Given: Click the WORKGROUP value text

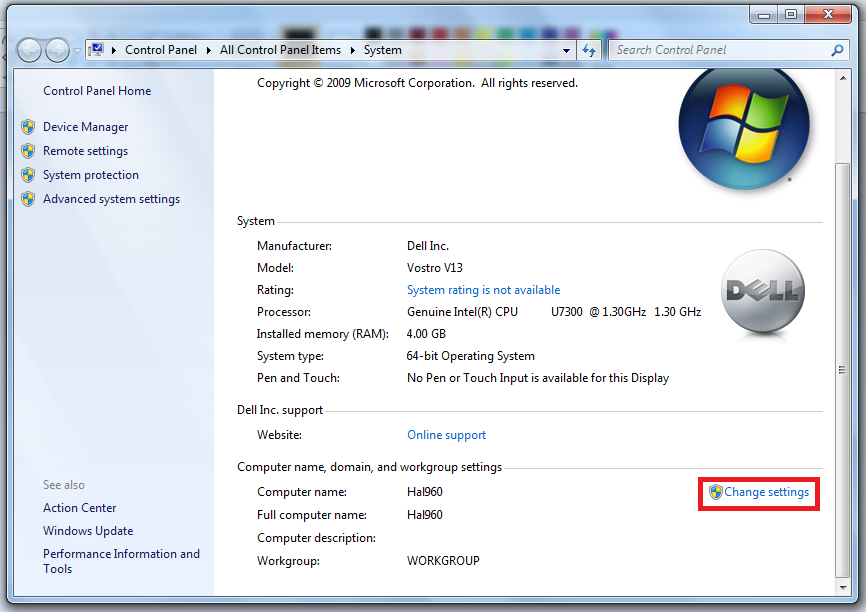Looking at the screenshot, I should (443, 561).
